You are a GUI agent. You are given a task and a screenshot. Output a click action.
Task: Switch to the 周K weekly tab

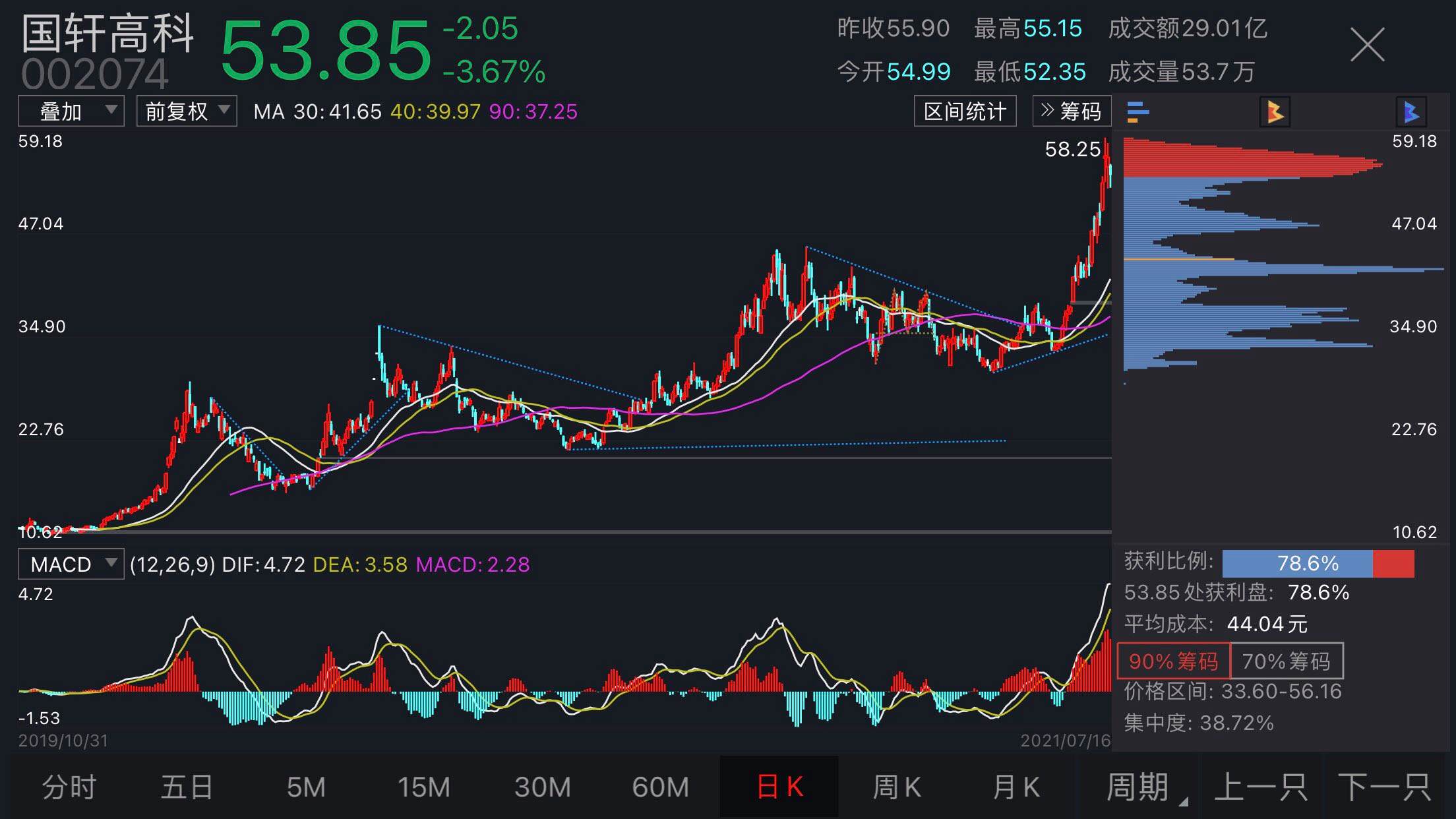(x=897, y=787)
